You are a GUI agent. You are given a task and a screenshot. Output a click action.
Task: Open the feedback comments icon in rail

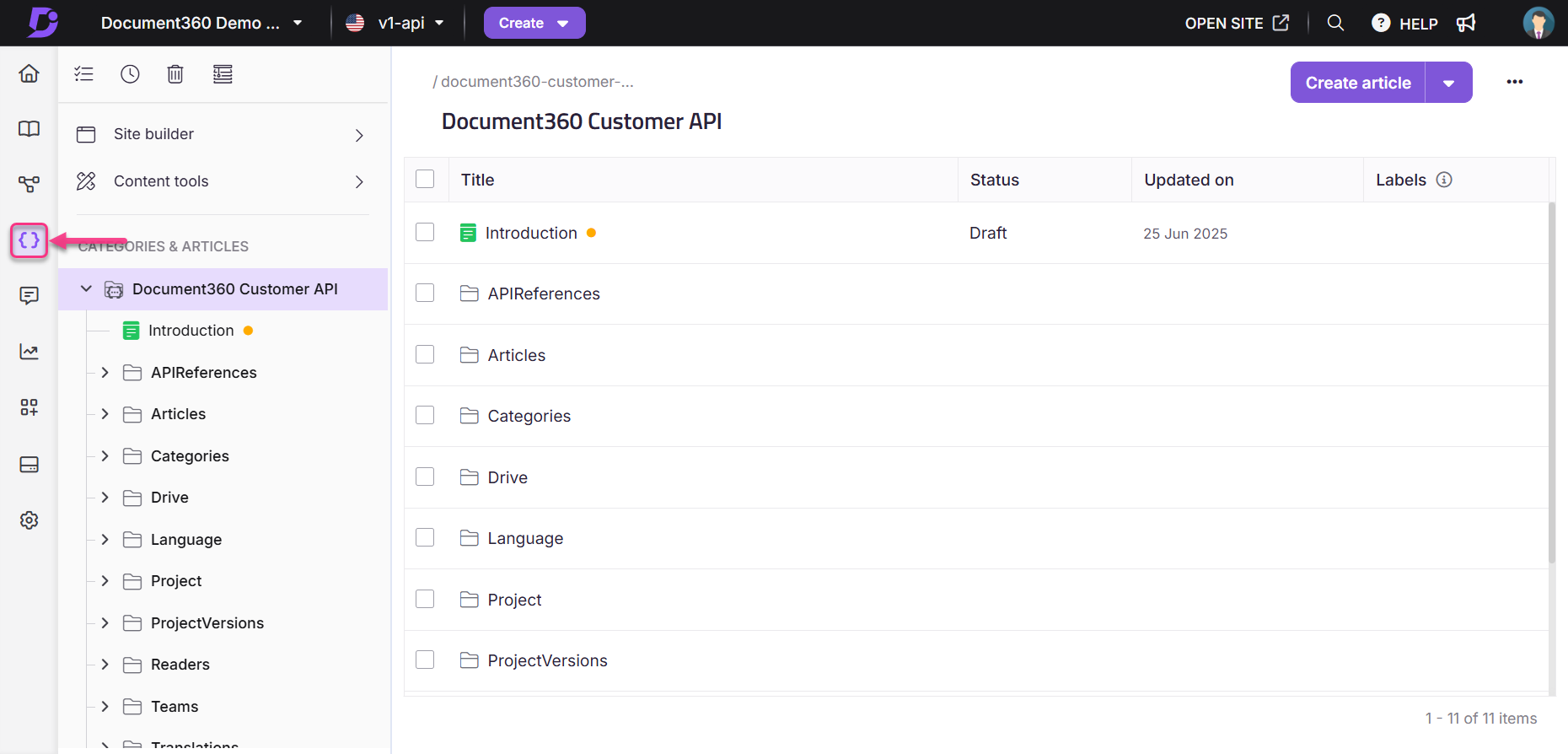pos(29,295)
